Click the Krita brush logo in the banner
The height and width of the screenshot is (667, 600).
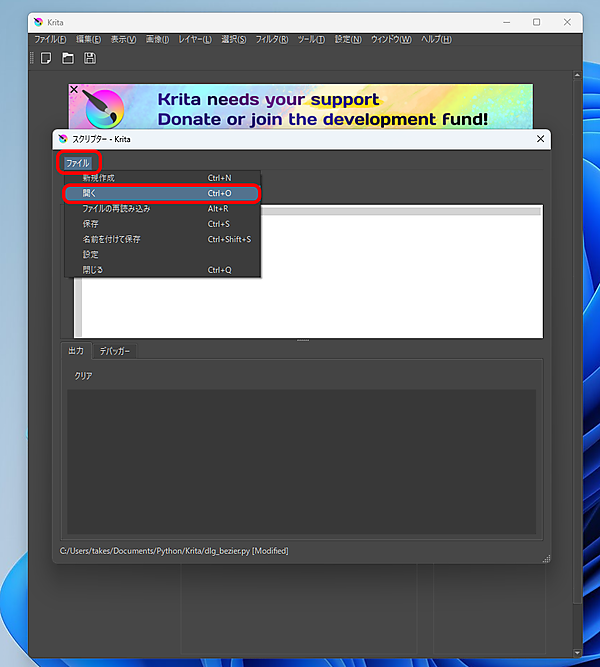(104, 108)
